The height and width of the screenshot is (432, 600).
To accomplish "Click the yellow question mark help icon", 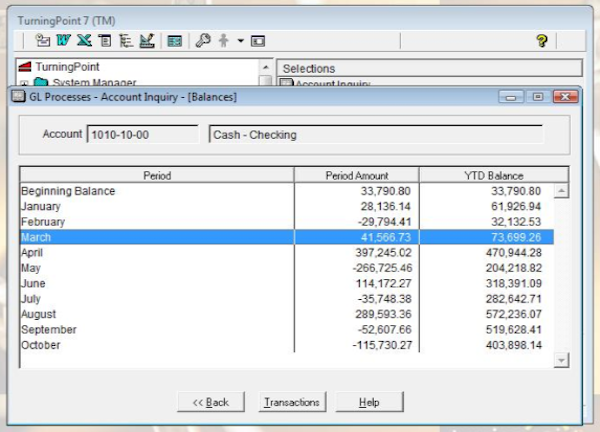I will click(x=542, y=41).
